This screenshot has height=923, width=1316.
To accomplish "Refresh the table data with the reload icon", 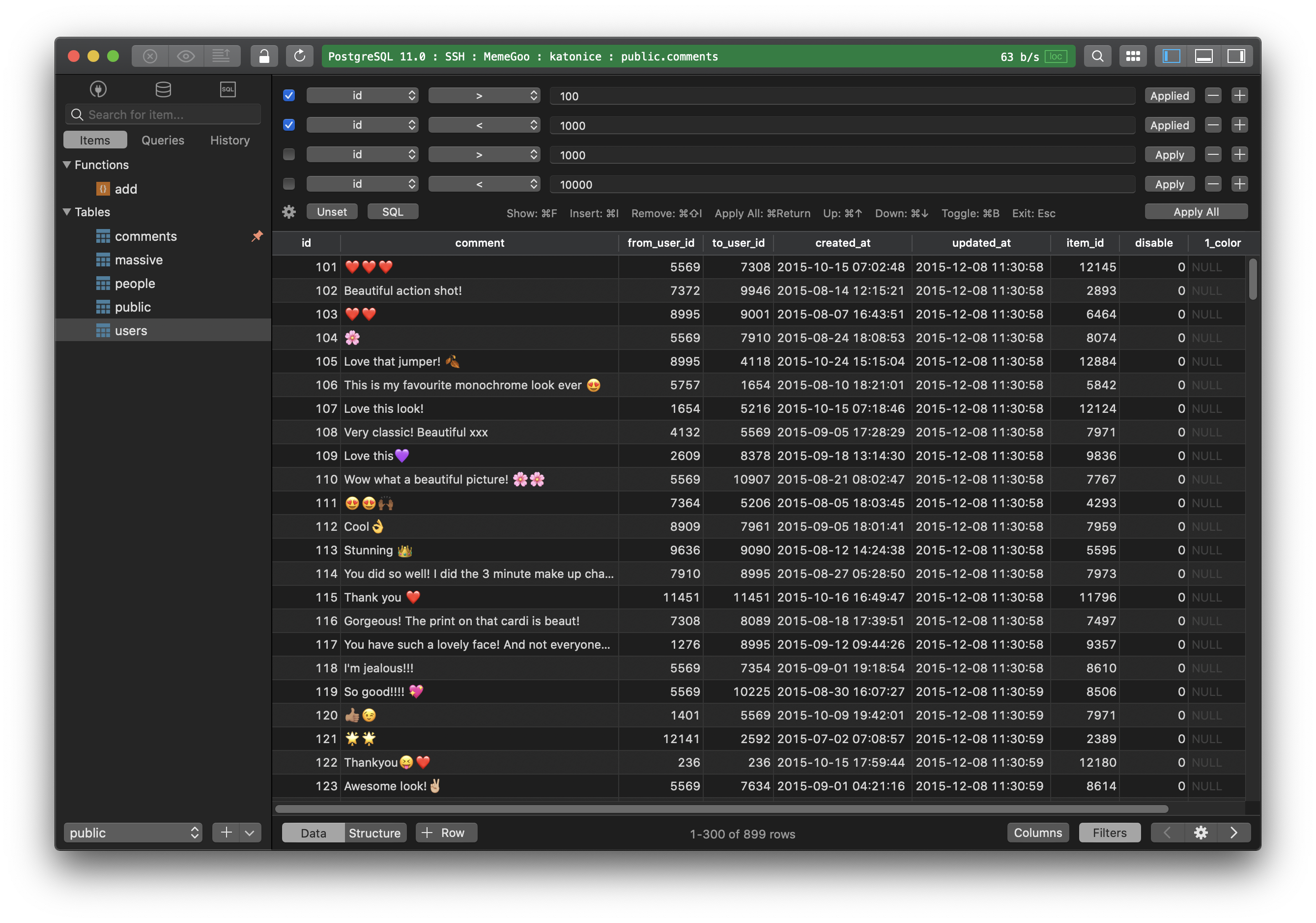I will click(300, 56).
